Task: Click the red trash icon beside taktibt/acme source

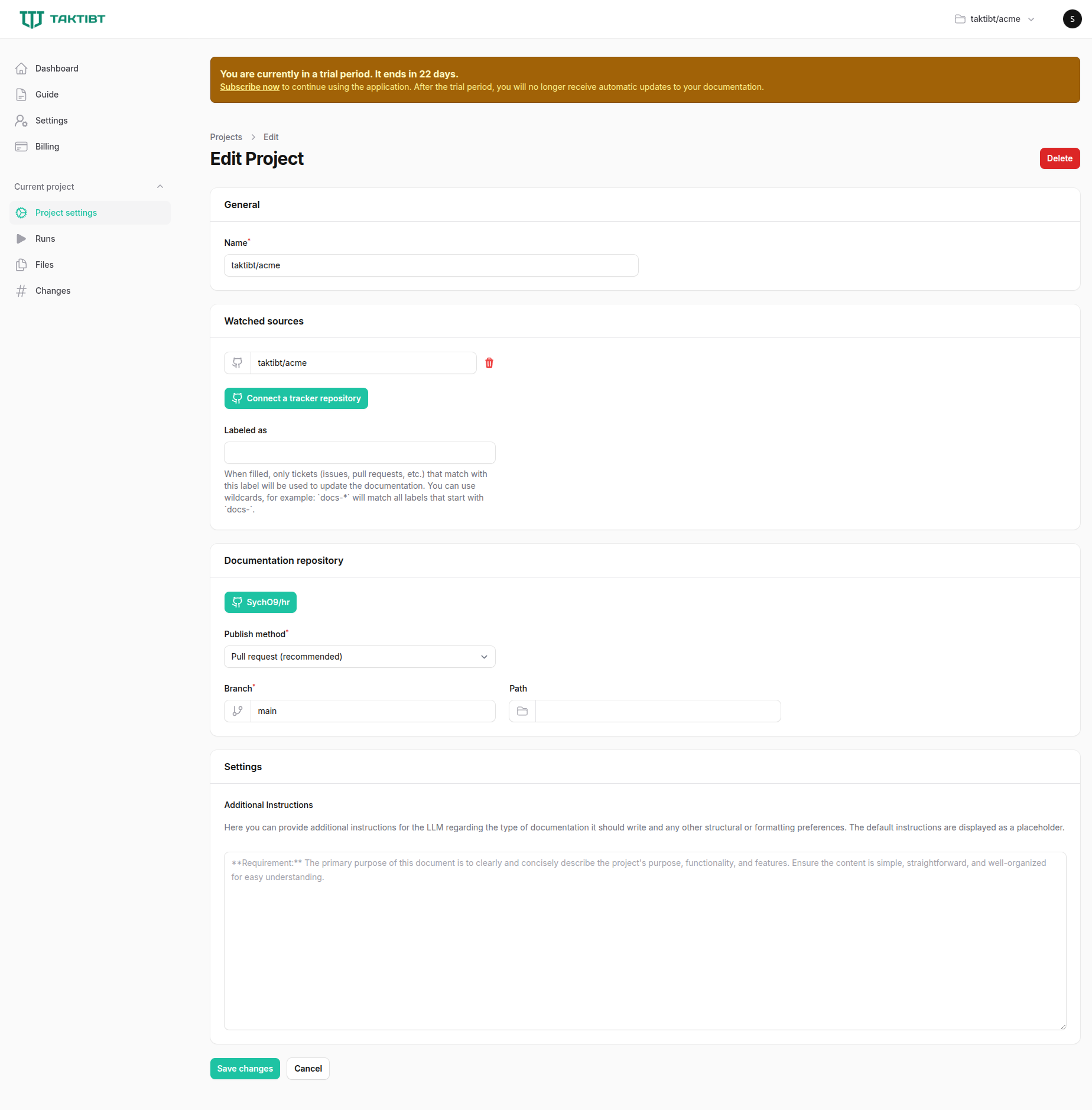Action: pos(489,363)
